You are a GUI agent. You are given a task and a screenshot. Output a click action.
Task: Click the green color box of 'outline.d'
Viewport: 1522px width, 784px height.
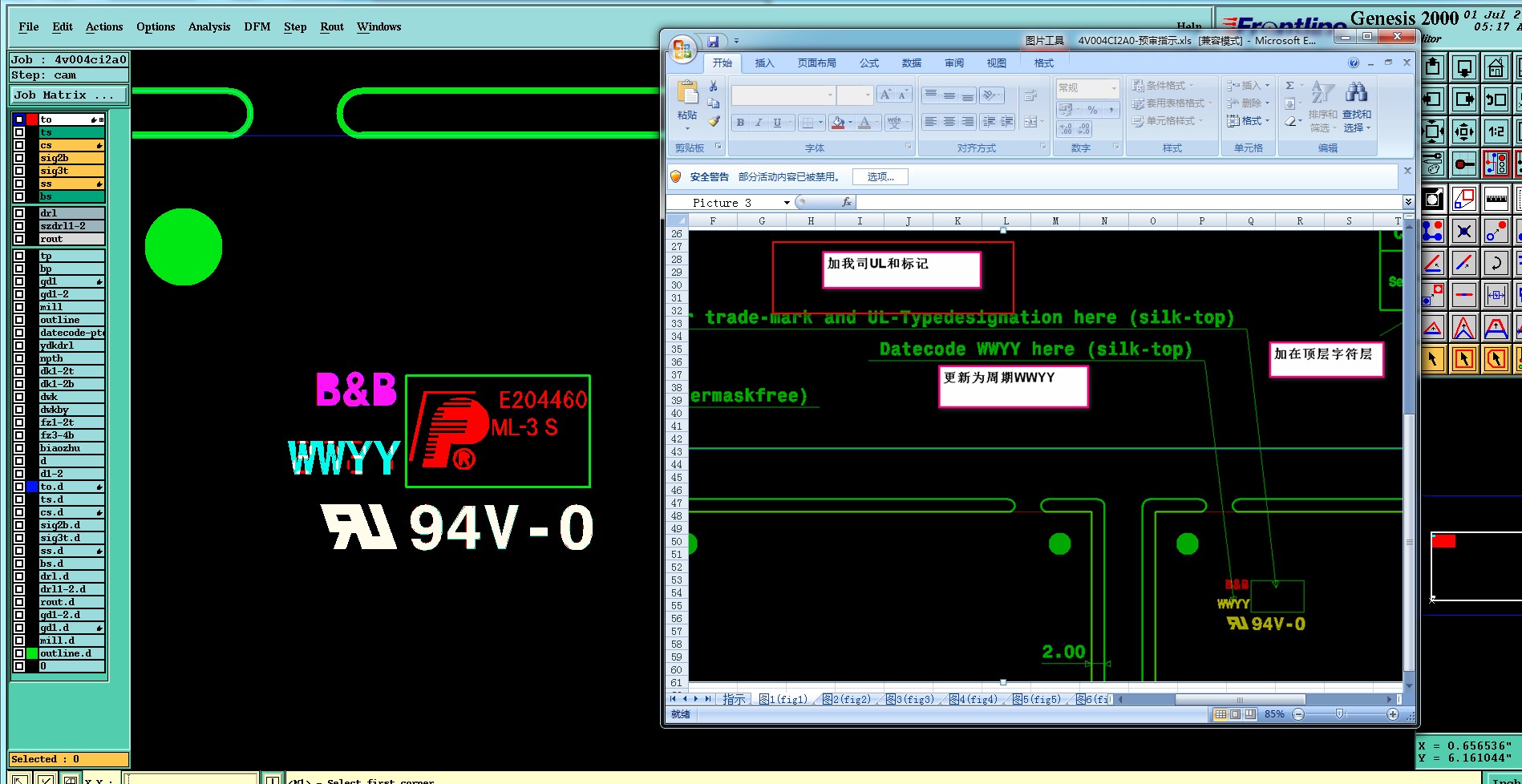point(32,653)
